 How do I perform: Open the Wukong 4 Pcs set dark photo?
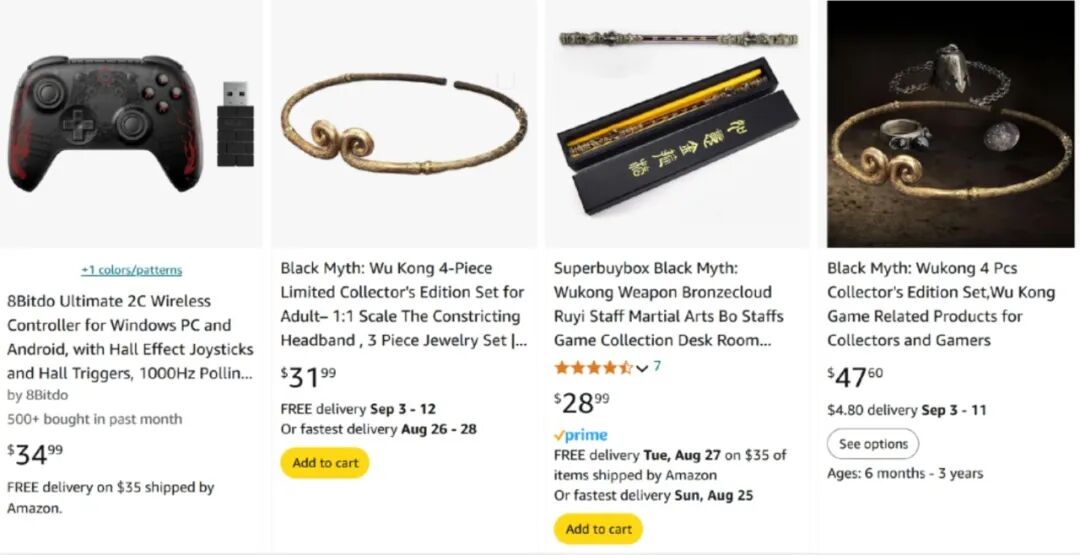tap(953, 124)
